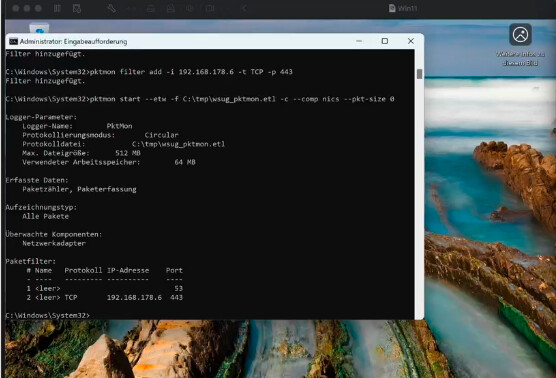Click the 'pktmon start --etw' command line

(200, 99)
